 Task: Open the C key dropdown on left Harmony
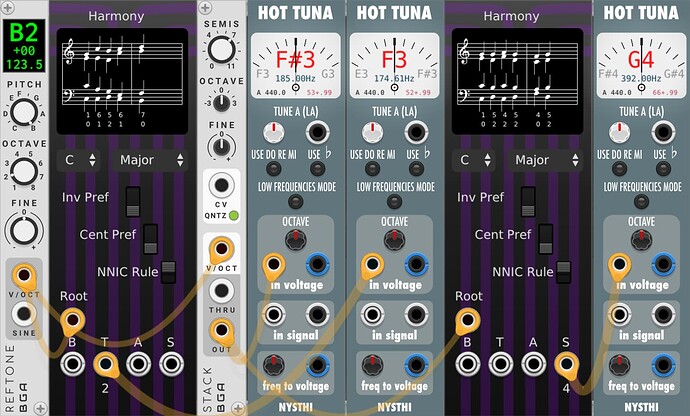(78, 160)
